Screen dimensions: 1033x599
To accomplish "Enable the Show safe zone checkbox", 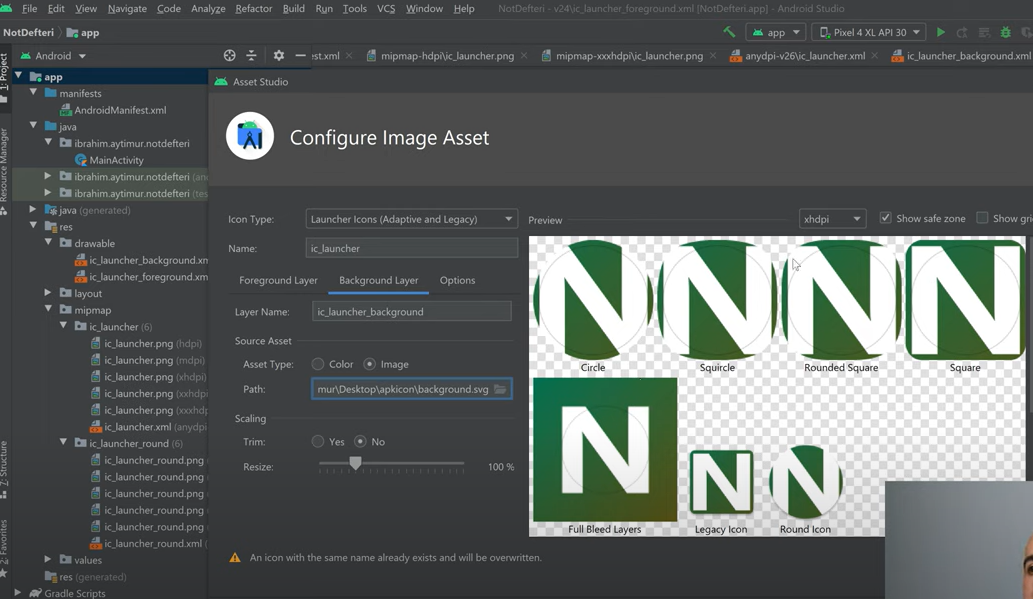I will click(885, 218).
